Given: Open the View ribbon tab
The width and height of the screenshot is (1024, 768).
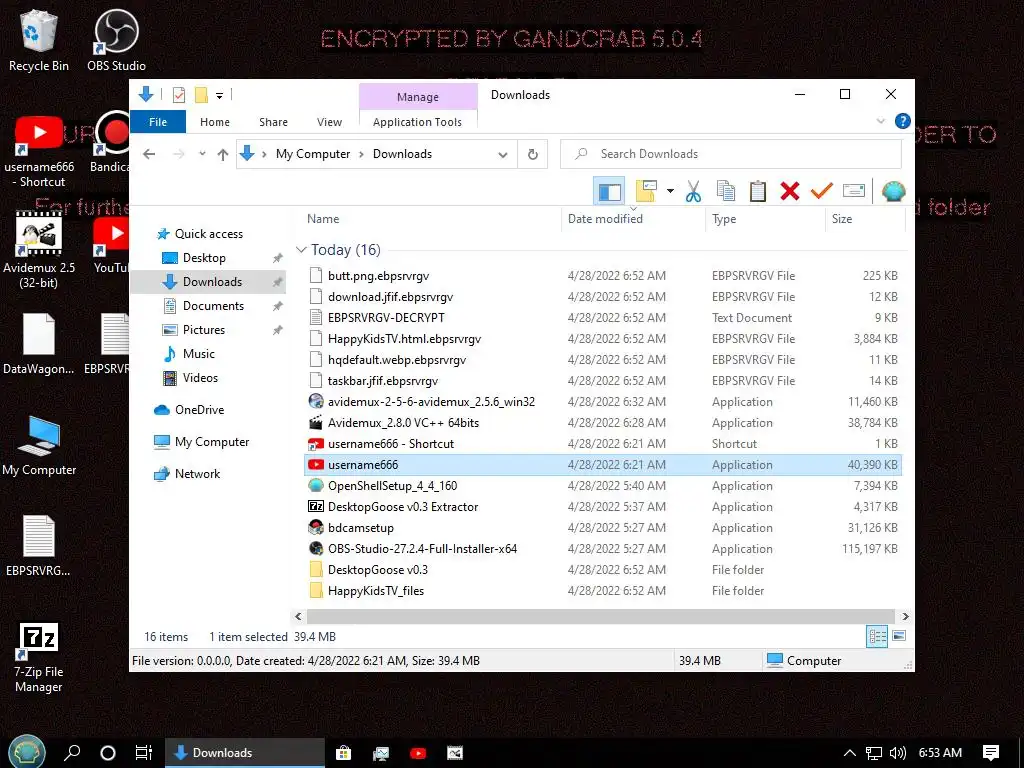Looking at the screenshot, I should click(329, 122).
